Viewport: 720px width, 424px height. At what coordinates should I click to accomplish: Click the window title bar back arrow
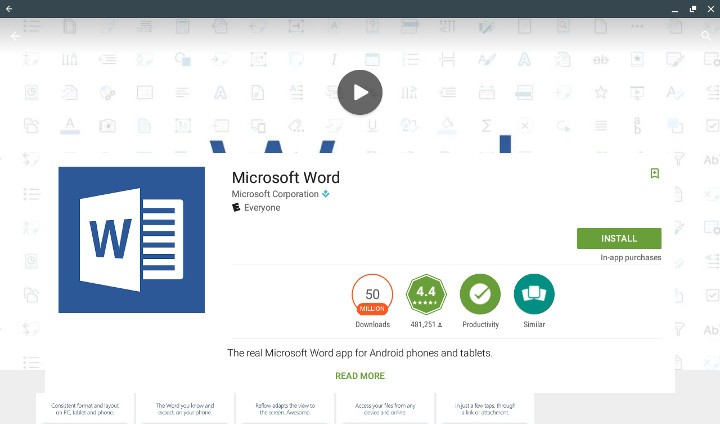point(9,9)
